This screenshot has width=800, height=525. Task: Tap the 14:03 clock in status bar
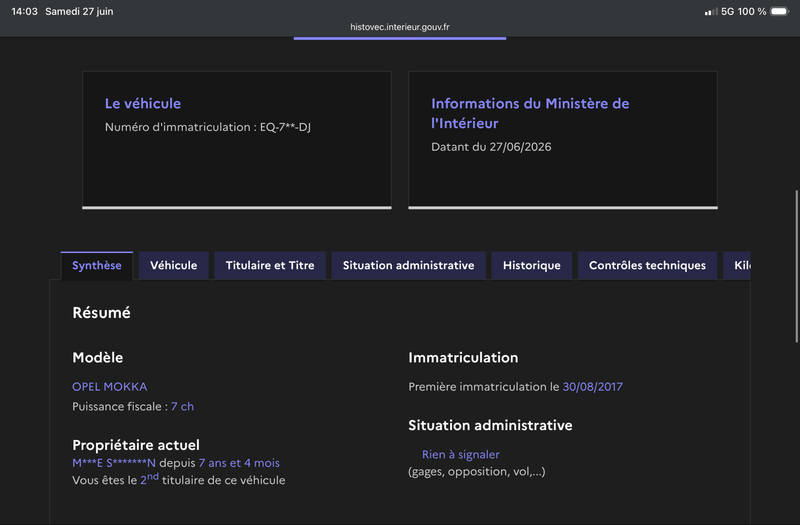[x=24, y=11]
